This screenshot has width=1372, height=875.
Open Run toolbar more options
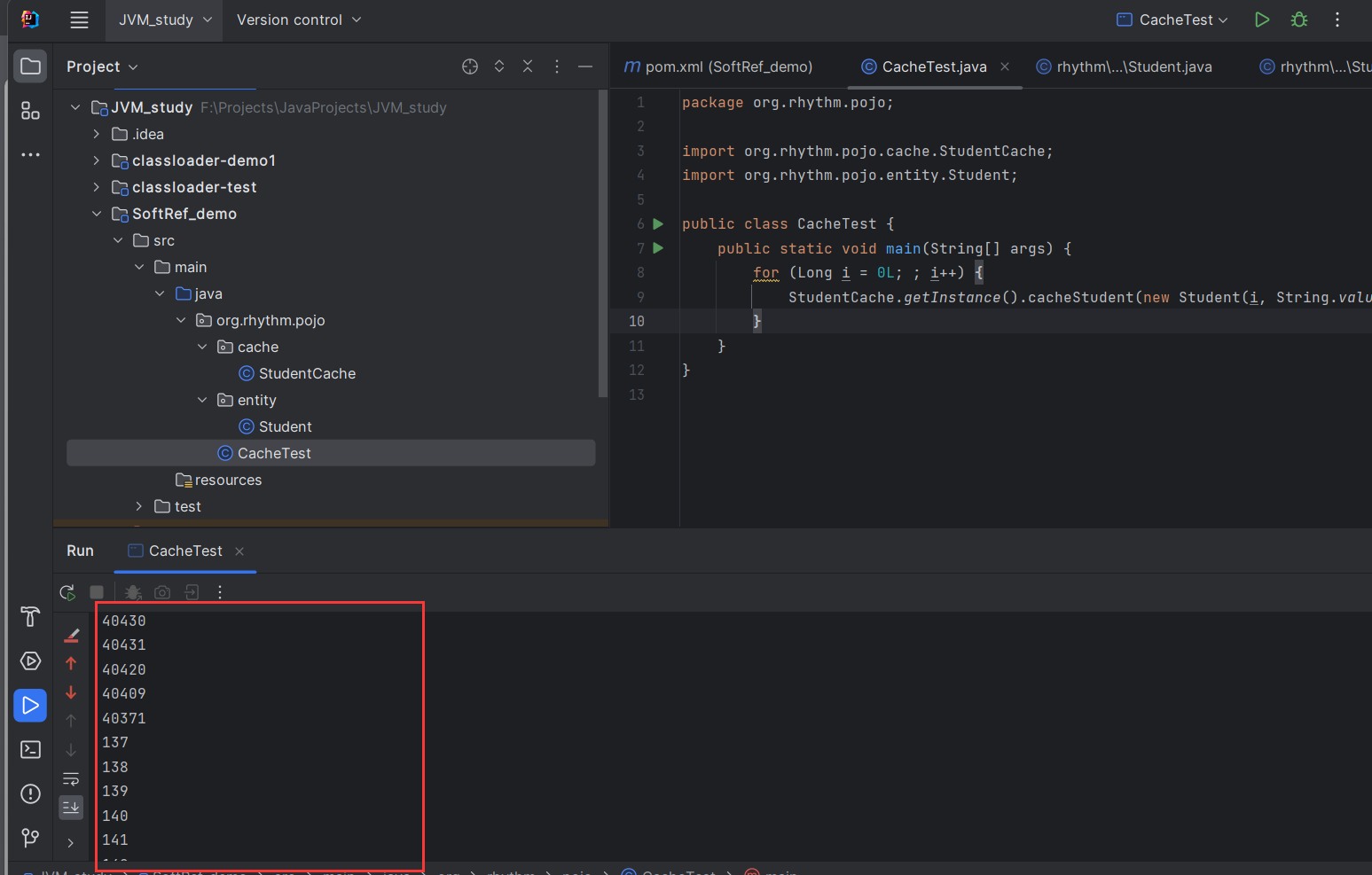[x=220, y=591]
